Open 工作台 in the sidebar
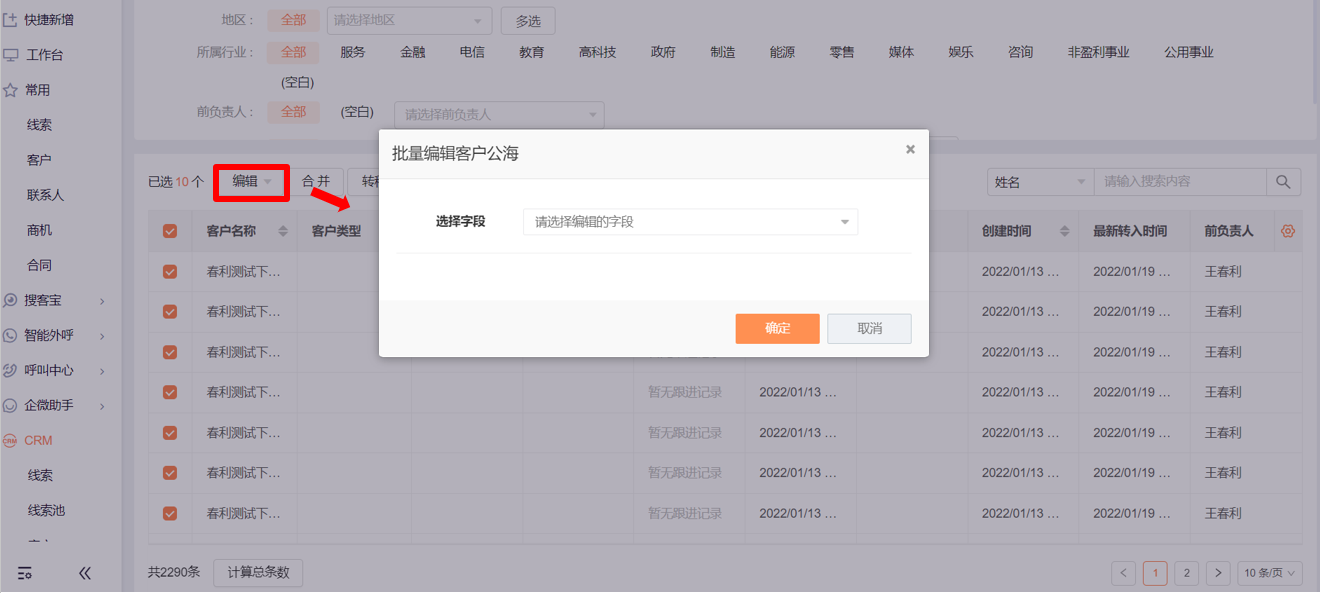Screen dimensions: 1320x593 click(44, 55)
